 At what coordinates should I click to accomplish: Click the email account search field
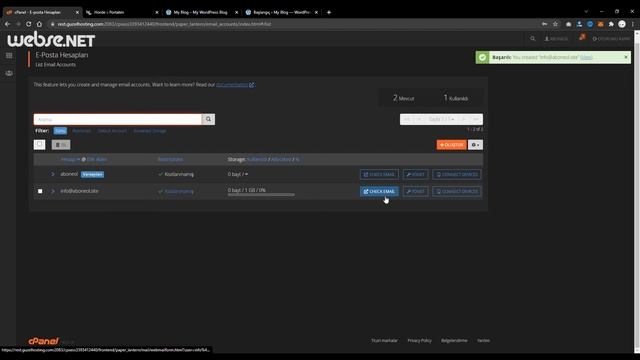pyautogui.click(x=118, y=119)
